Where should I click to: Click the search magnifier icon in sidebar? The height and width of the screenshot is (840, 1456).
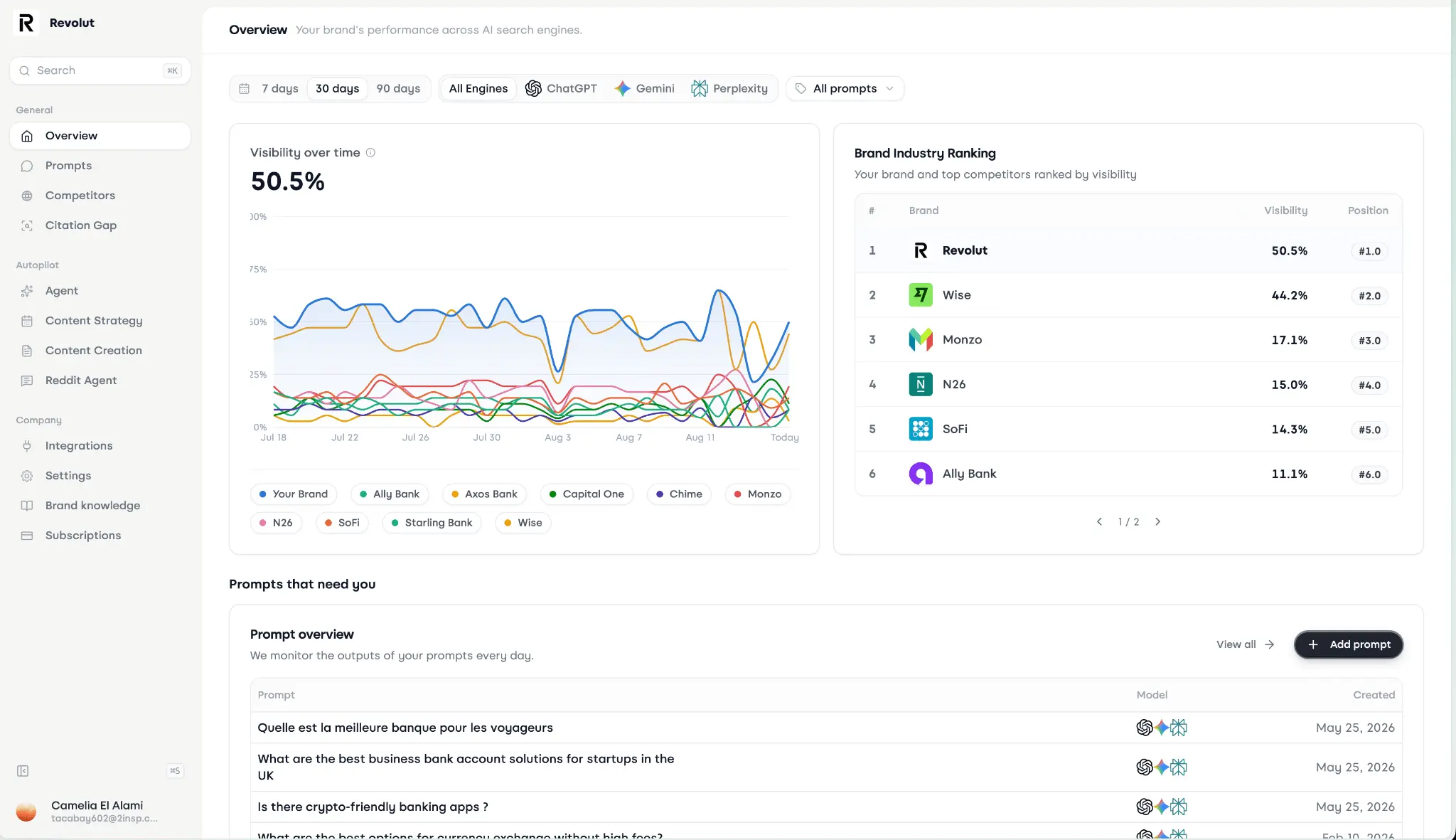pos(24,70)
